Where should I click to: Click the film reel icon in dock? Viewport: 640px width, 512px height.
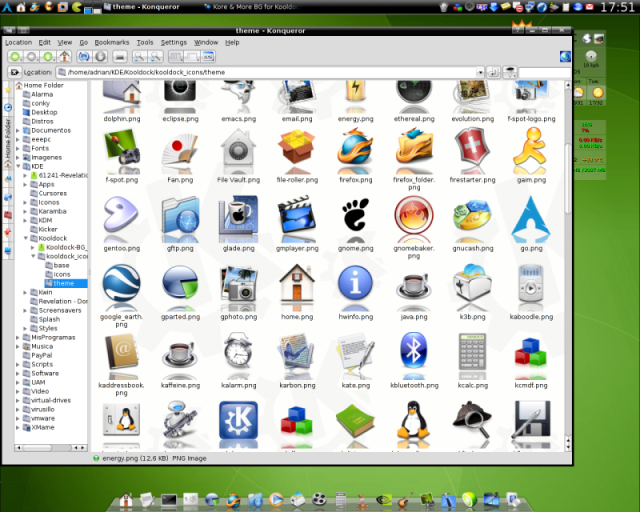319,499
